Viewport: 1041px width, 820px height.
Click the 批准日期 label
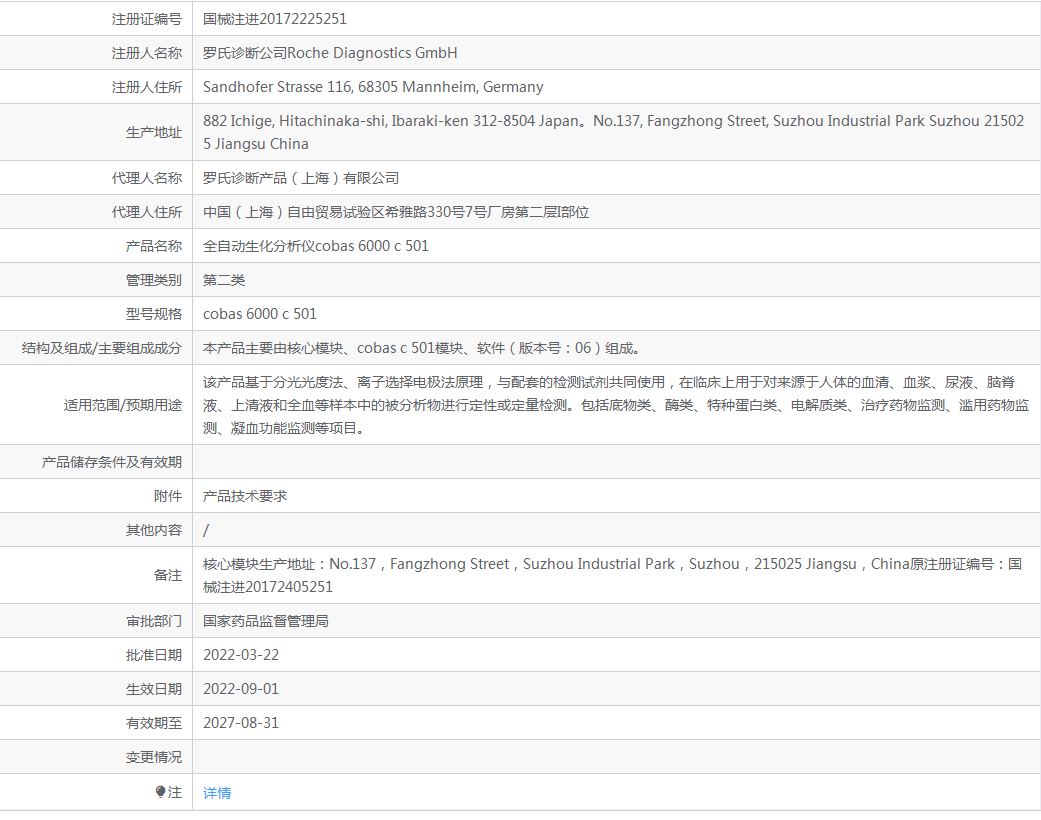pos(153,655)
